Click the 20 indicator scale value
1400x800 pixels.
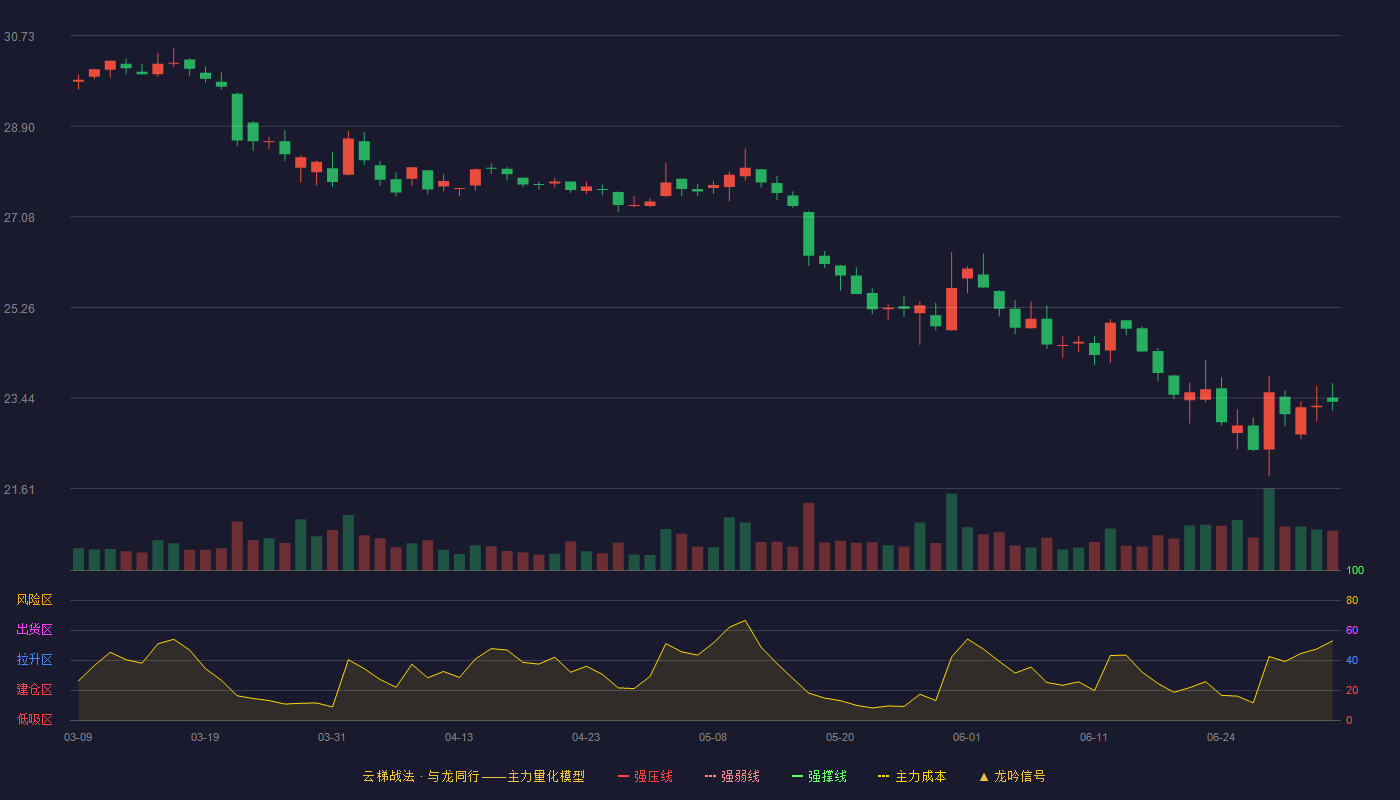click(1352, 690)
